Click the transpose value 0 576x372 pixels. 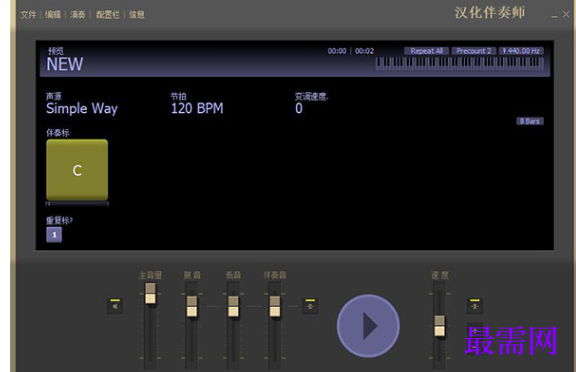[x=299, y=108]
